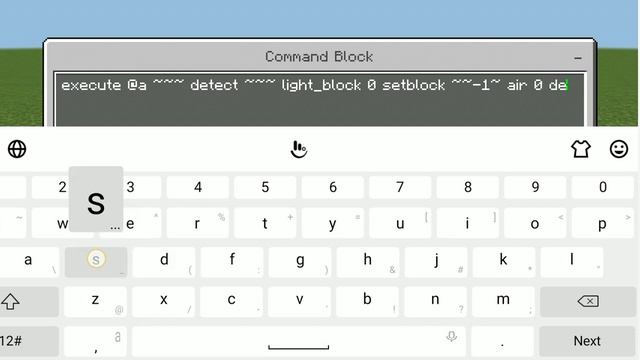Tap the globe language switch icon

click(x=17, y=149)
